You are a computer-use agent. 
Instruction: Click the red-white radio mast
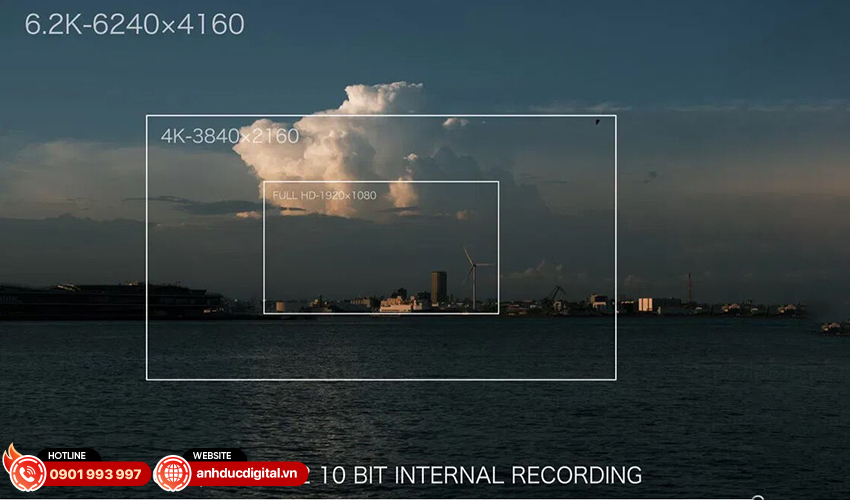(x=689, y=286)
